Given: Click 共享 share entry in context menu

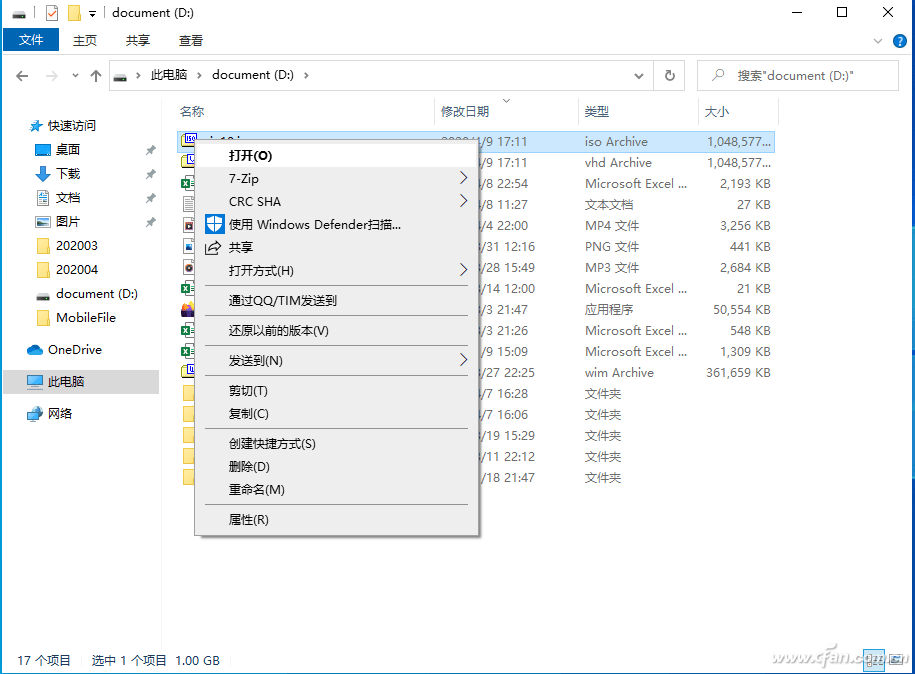Looking at the screenshot, I should [240, 247].
